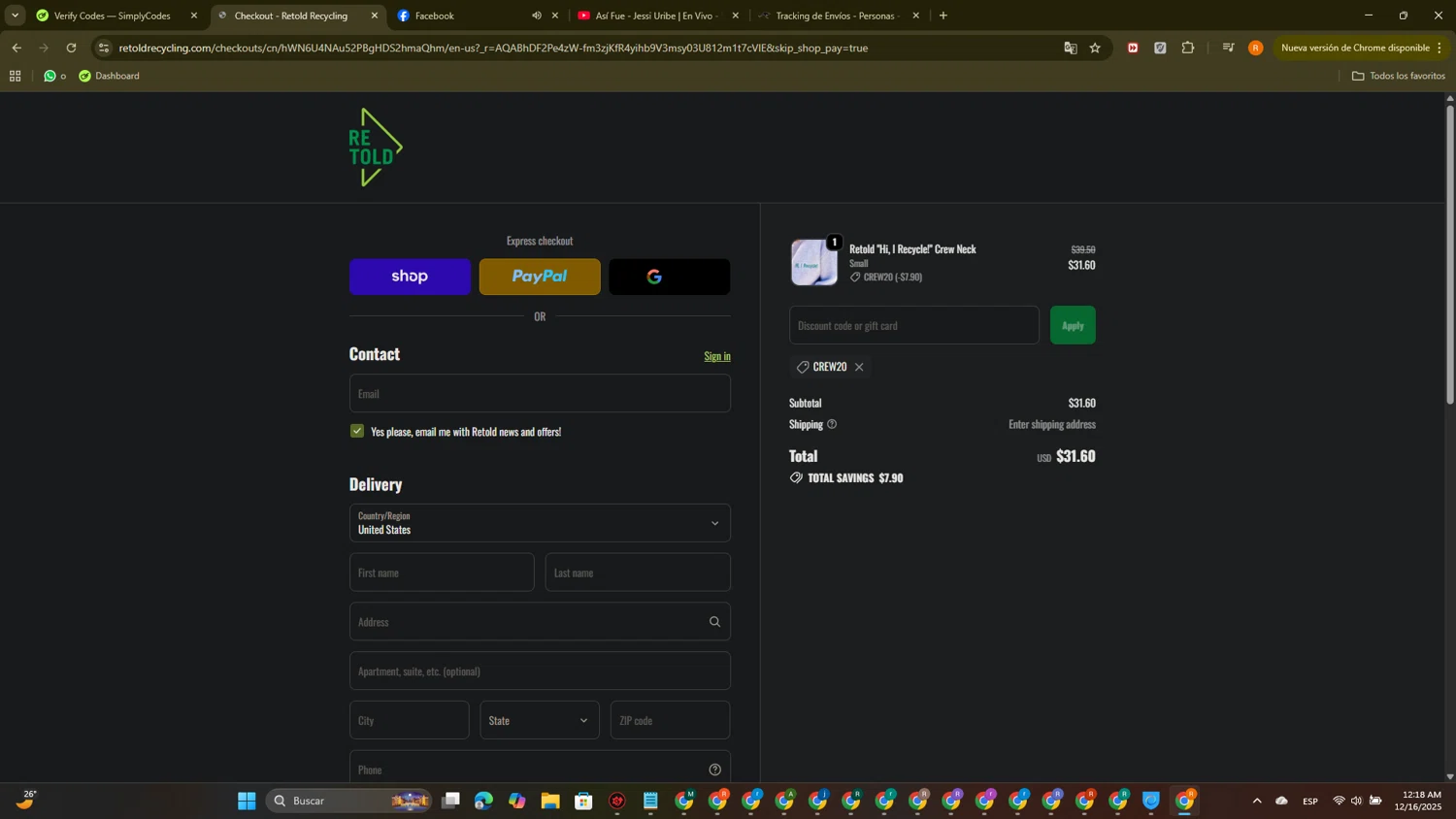Click the First name field
Screen dimensions: 1456x819
pos(442,573)
